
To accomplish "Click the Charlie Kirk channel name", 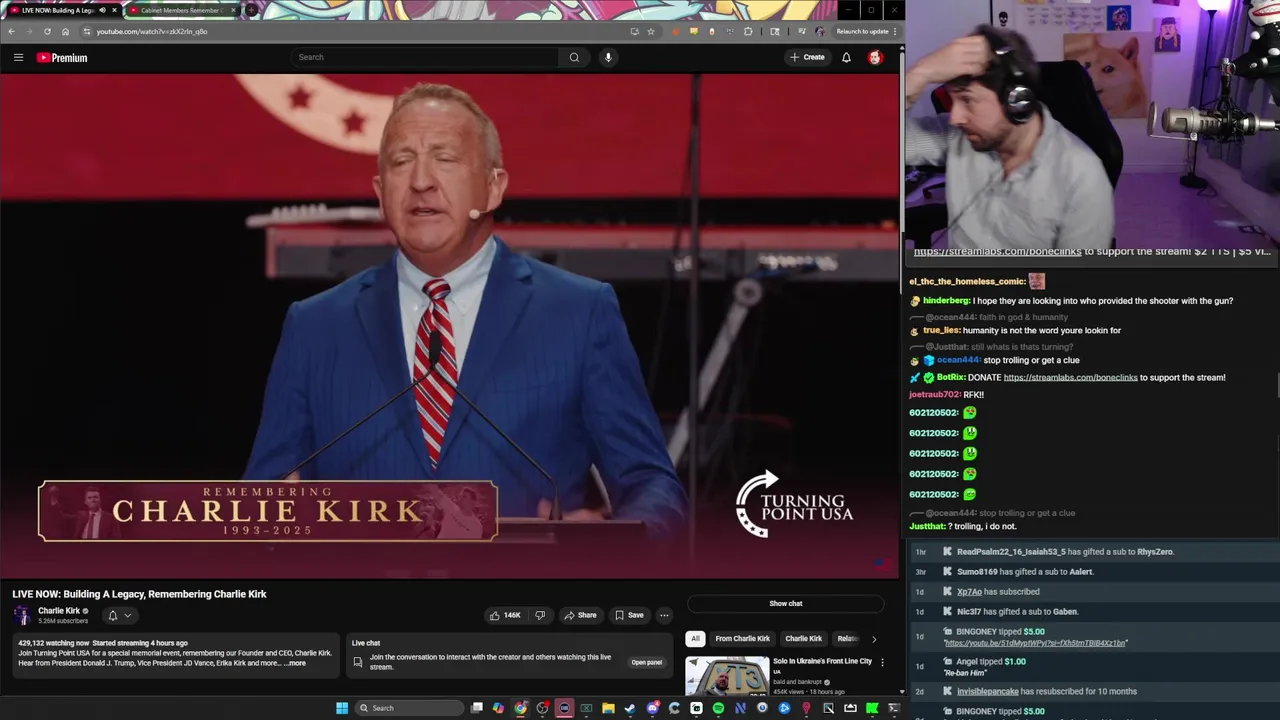I will tap(59, 610).
